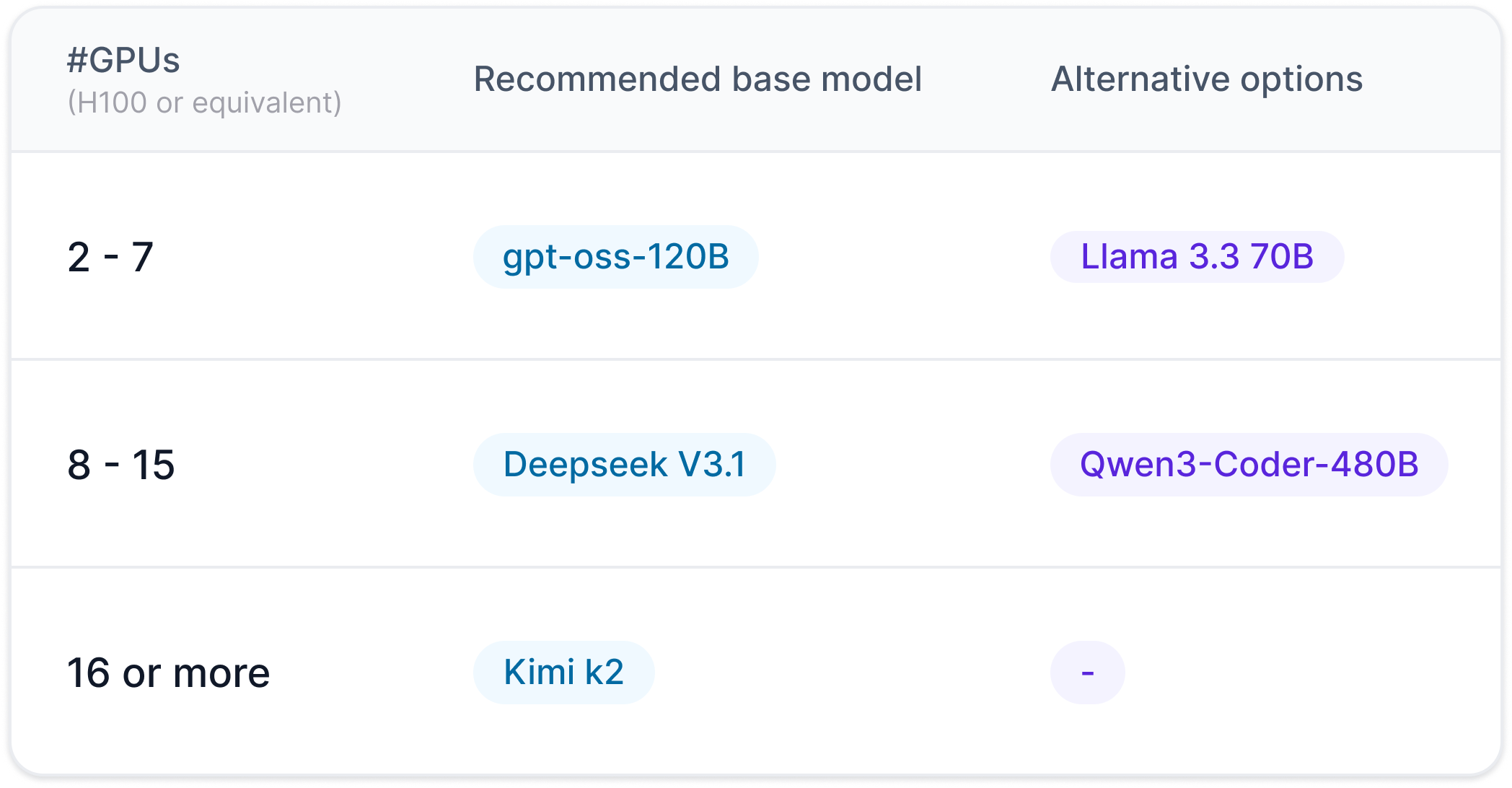1512x788 pixels.
Task: Select the Qwen3-Coder-480B alternative chip
Action: click(x=1249, y=464)
